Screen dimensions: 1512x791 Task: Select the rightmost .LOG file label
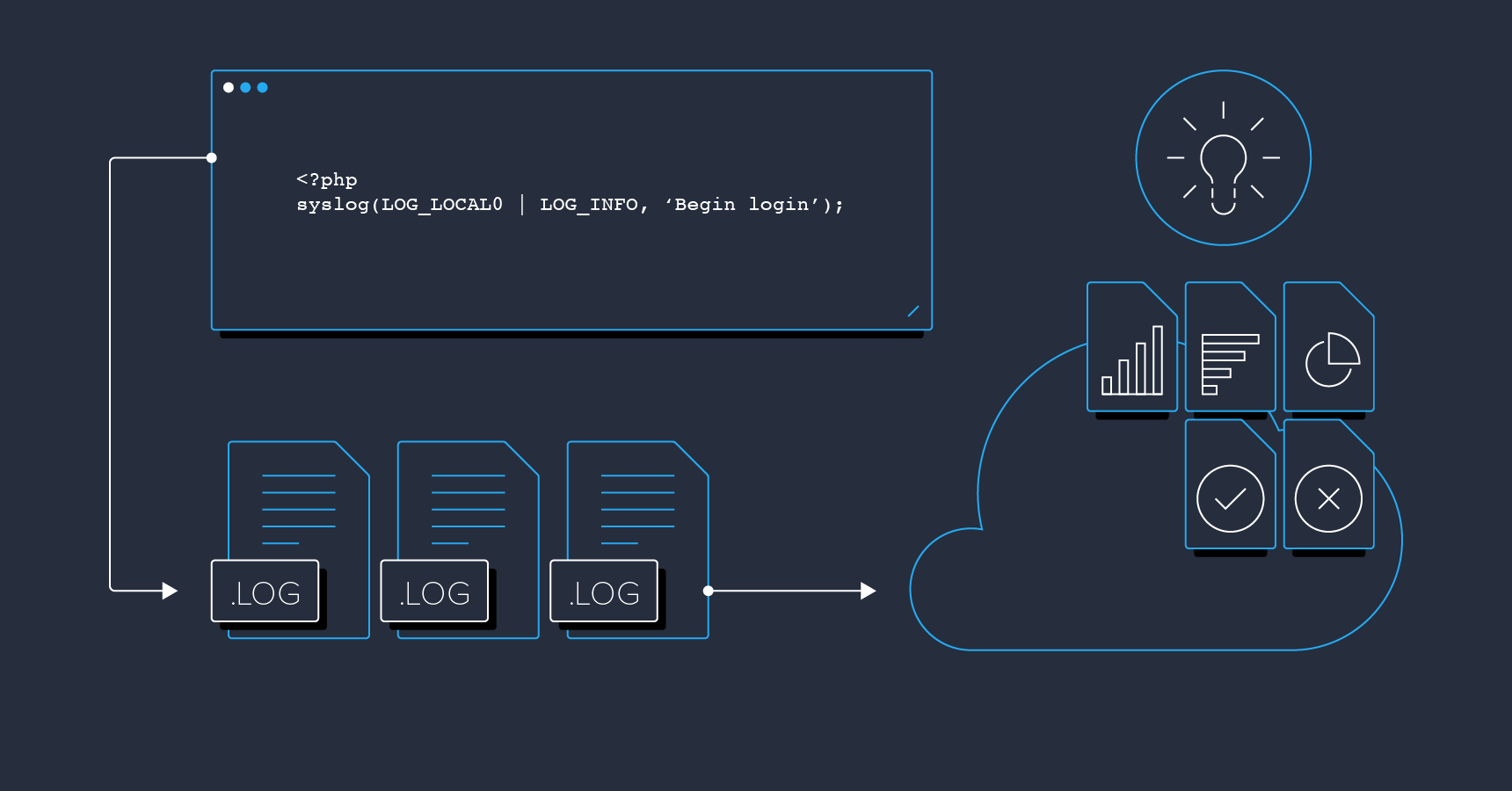[x=604, y=591]
